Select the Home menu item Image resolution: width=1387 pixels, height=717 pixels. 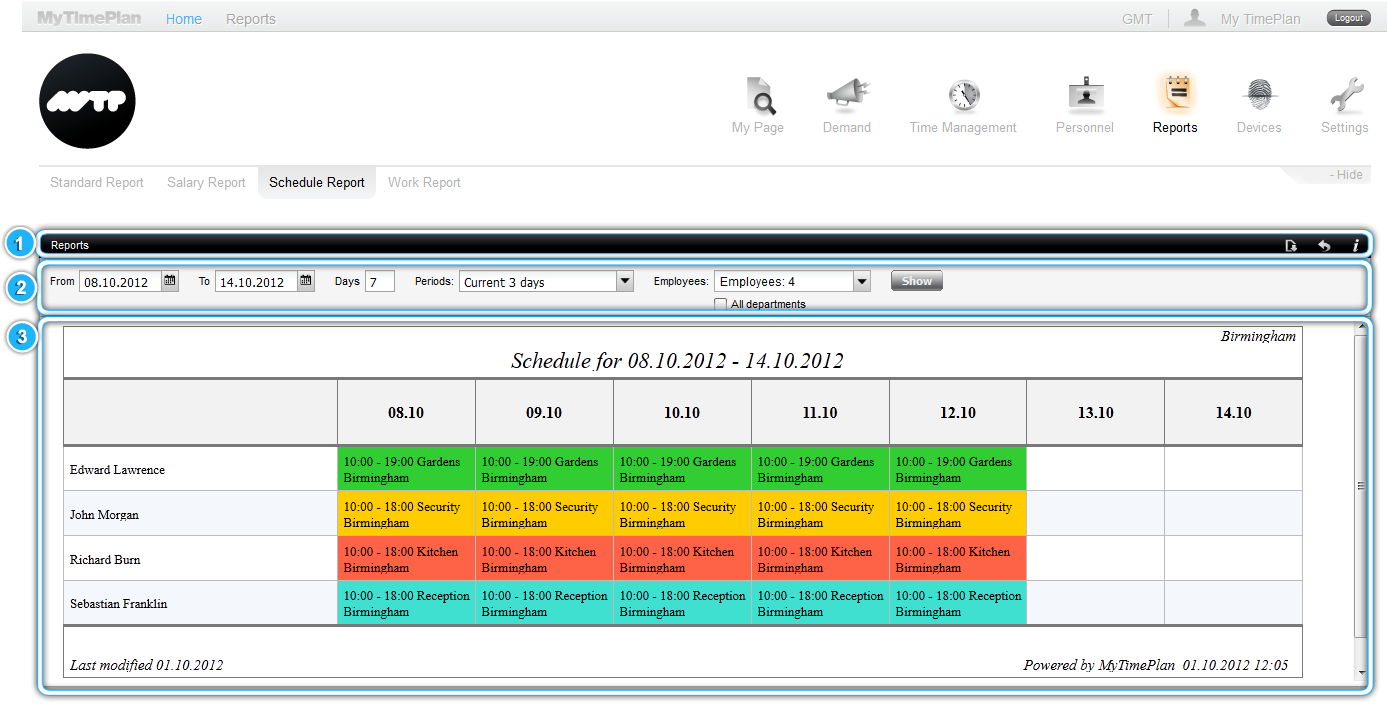[184, 19]
